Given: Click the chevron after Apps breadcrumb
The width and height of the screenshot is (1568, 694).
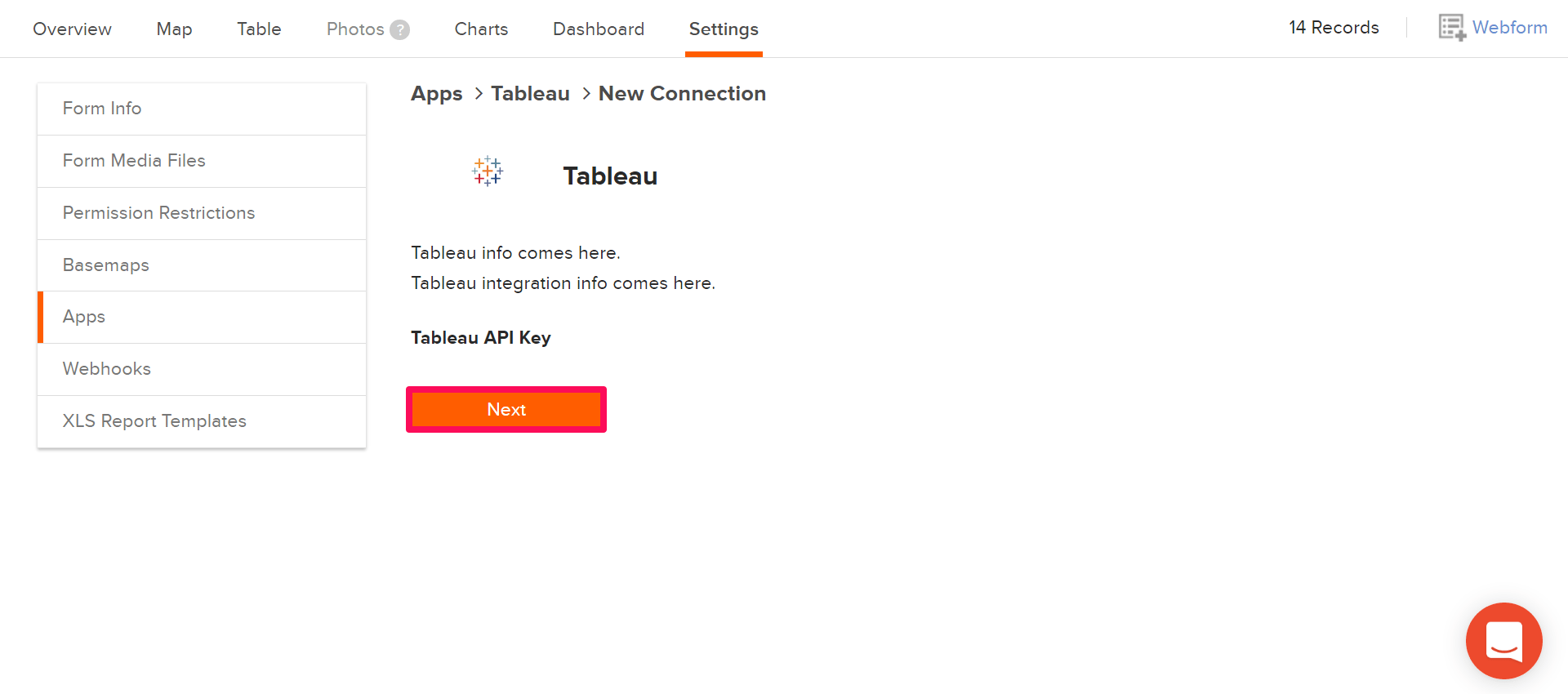Looking at the screenshot, I should (478, 94).
